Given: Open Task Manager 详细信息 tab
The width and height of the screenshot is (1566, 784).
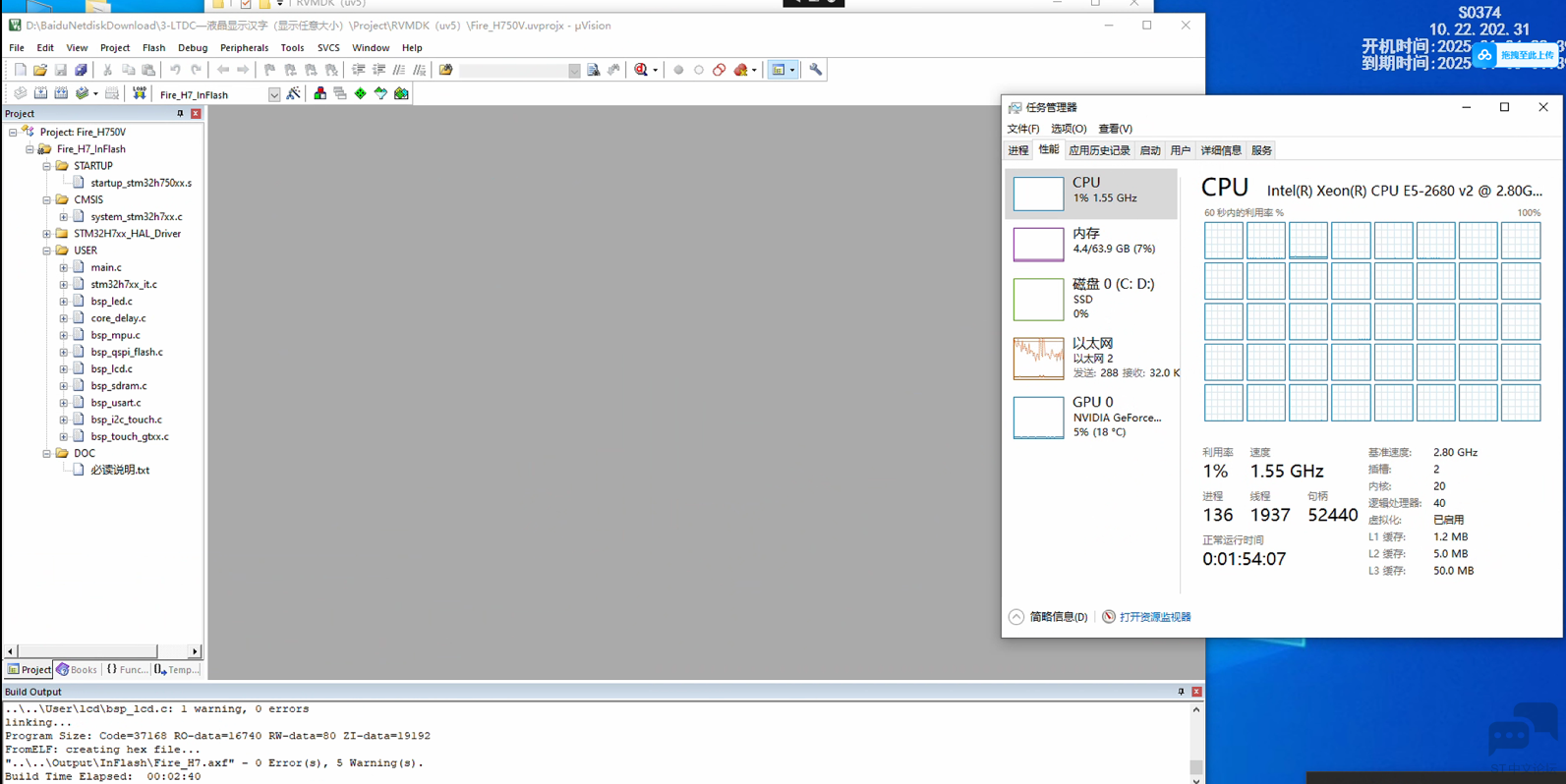Looking at the screenshot, I should (1221, 150).
